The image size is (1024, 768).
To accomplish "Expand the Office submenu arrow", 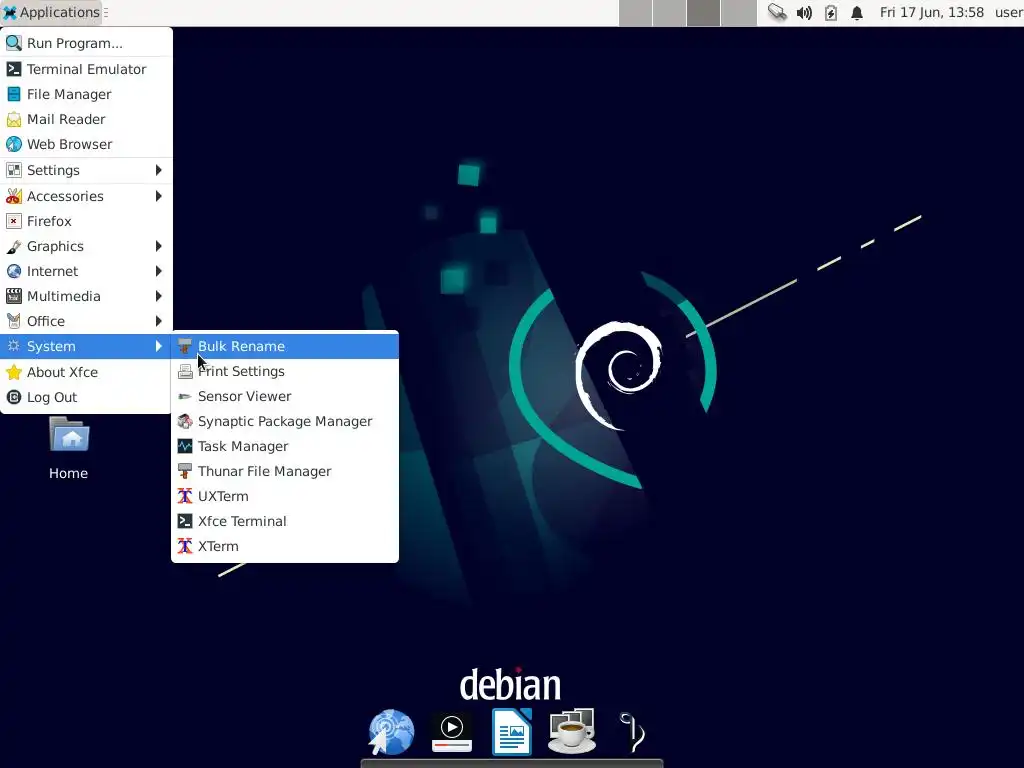I will pyautogui.click(x=159, y=321).
